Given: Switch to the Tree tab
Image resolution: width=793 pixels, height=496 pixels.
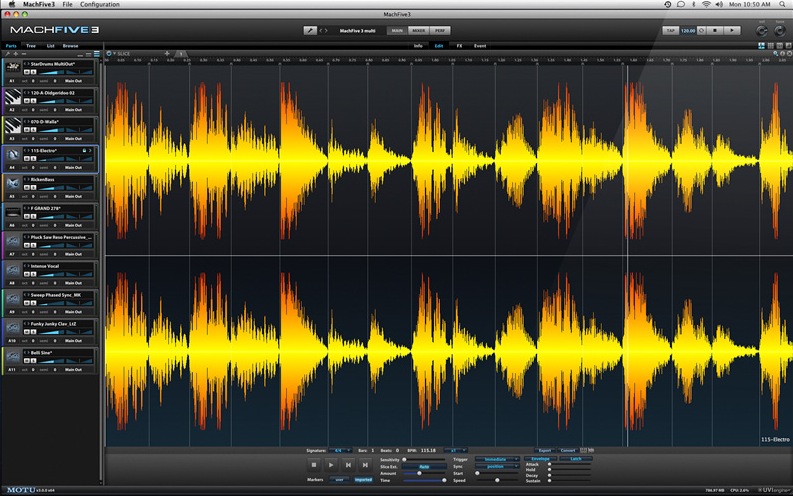Looking at the screenshot, I should tap(31, 46).
